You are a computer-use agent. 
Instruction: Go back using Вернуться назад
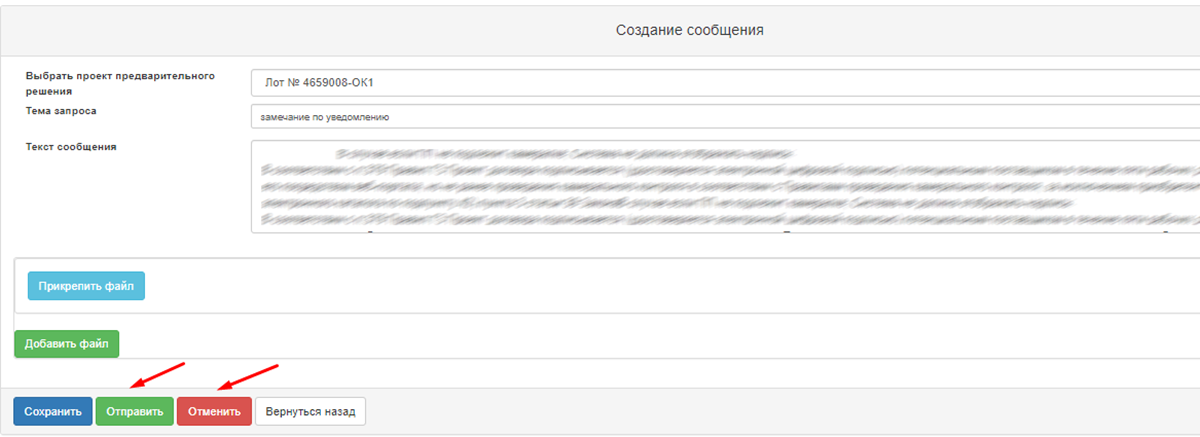310,411
